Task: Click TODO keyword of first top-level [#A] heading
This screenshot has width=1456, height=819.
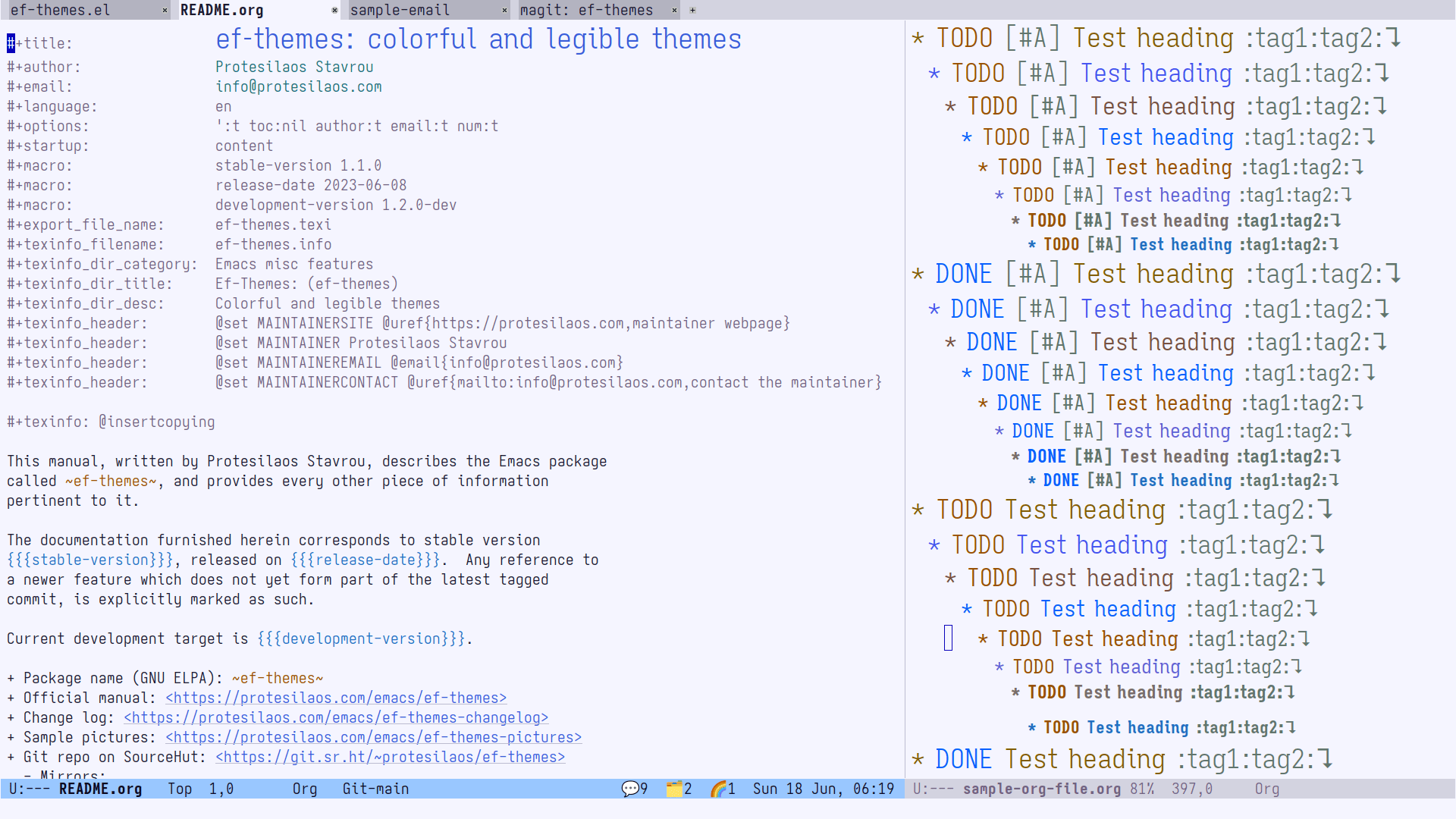Action: pyautogui.click(x=964, y=38)
